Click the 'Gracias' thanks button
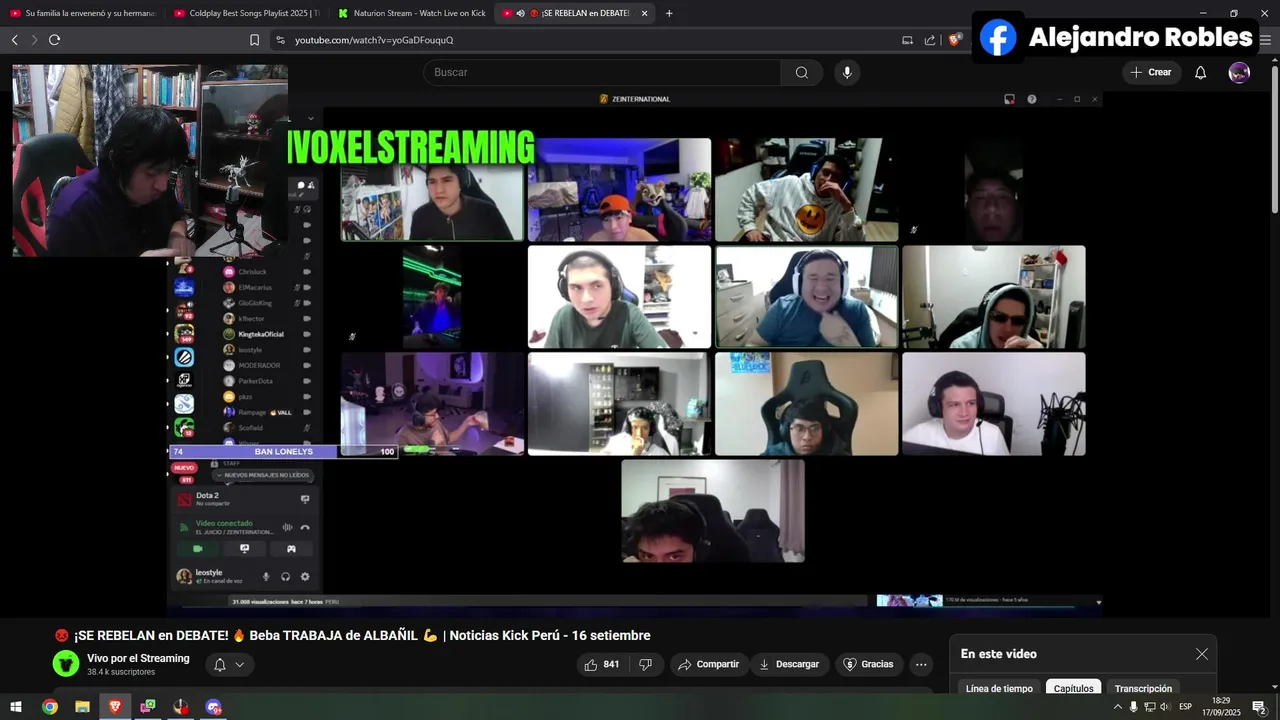Viewport: 1280px width, 720px height. [868, 664]
